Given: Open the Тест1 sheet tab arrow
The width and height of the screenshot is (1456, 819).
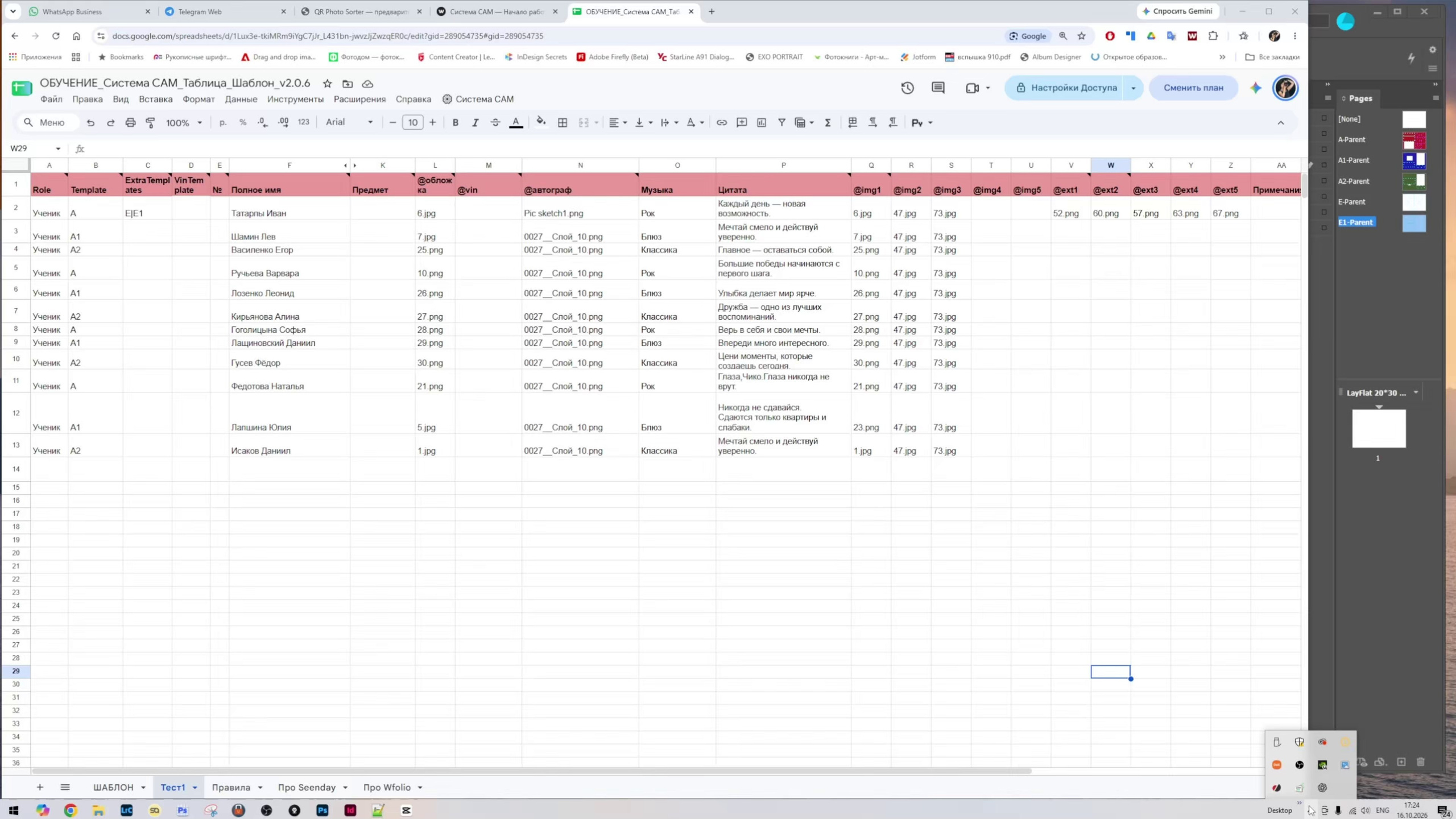Looking at the screenshot, I should [195, 788].
